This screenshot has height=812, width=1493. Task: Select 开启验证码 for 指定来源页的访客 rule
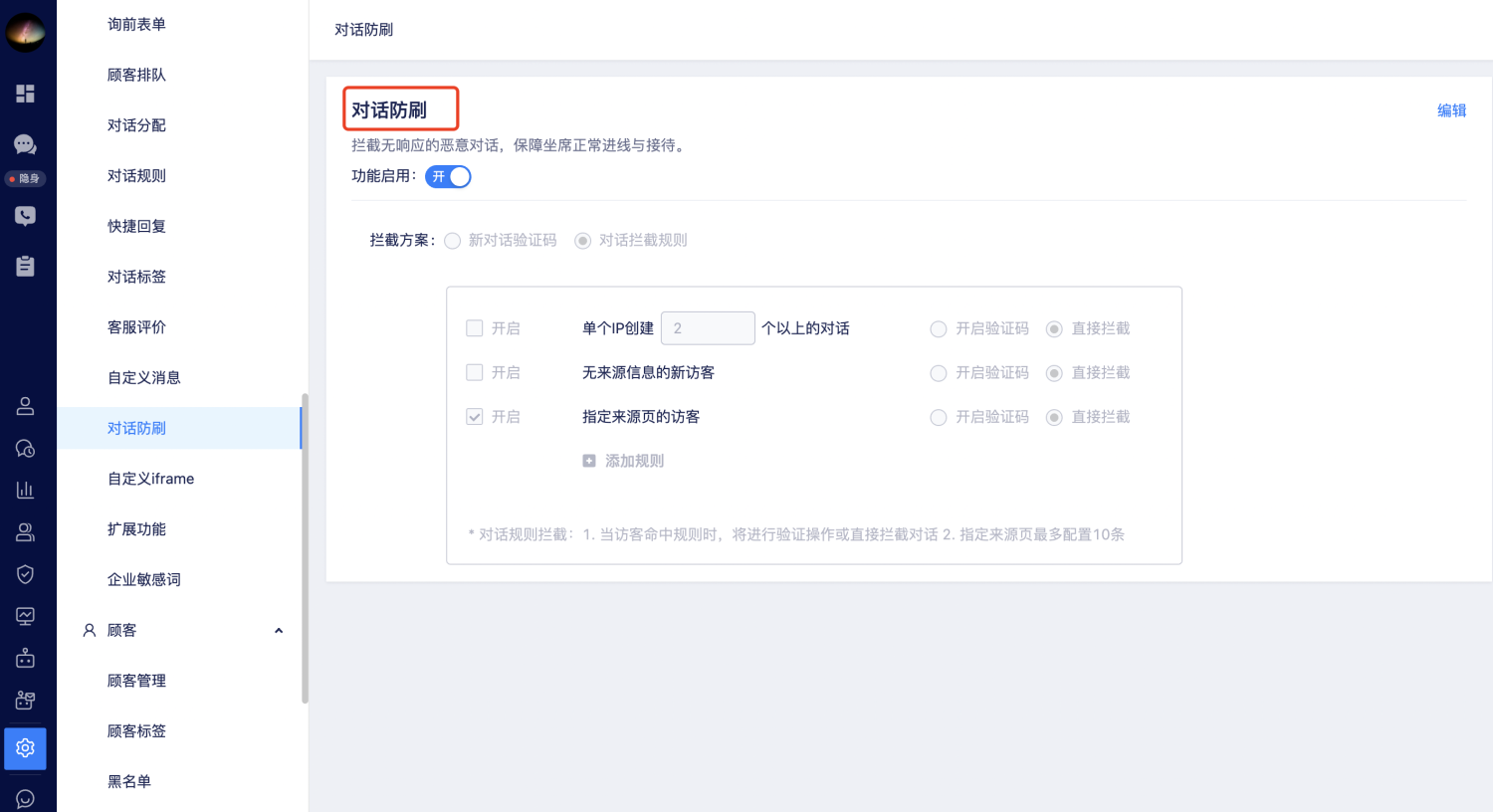coord(939,418)
